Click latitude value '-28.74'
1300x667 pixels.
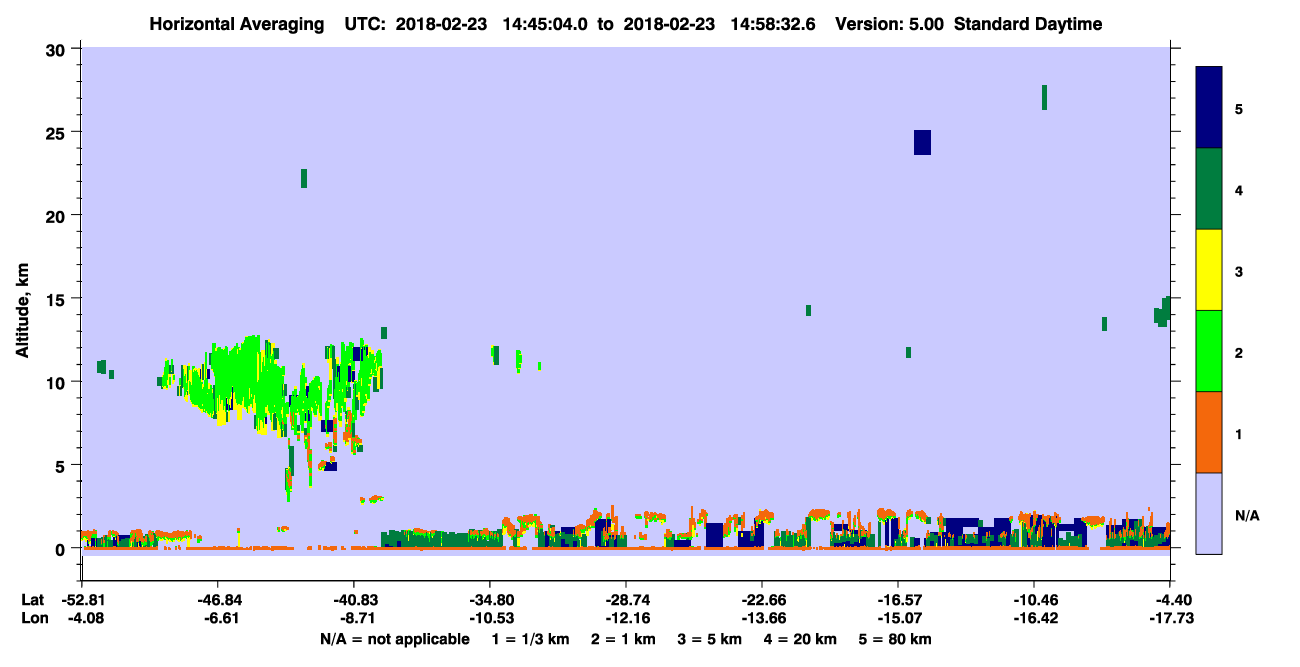pos(625,599)
